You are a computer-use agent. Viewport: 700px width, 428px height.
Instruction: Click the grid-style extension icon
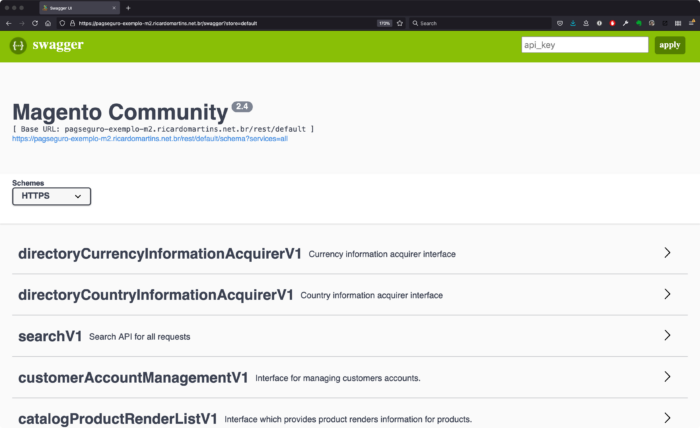point(678,23)
